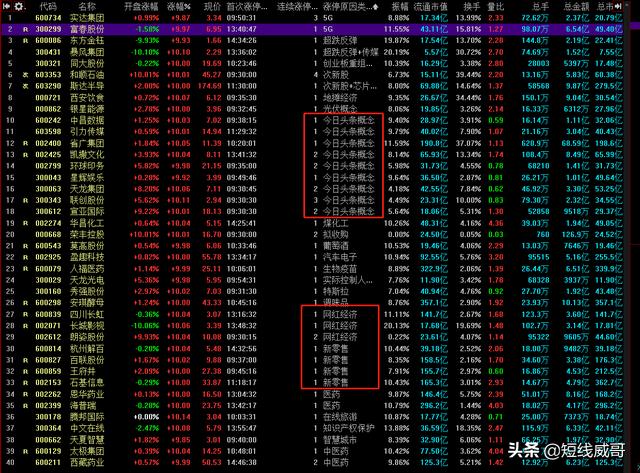The width and height of the screenshot is (640, 473).
Task: Click the 知识产权保护 reason in row 37
Action: pyautogui.click(x=349, y=428)
